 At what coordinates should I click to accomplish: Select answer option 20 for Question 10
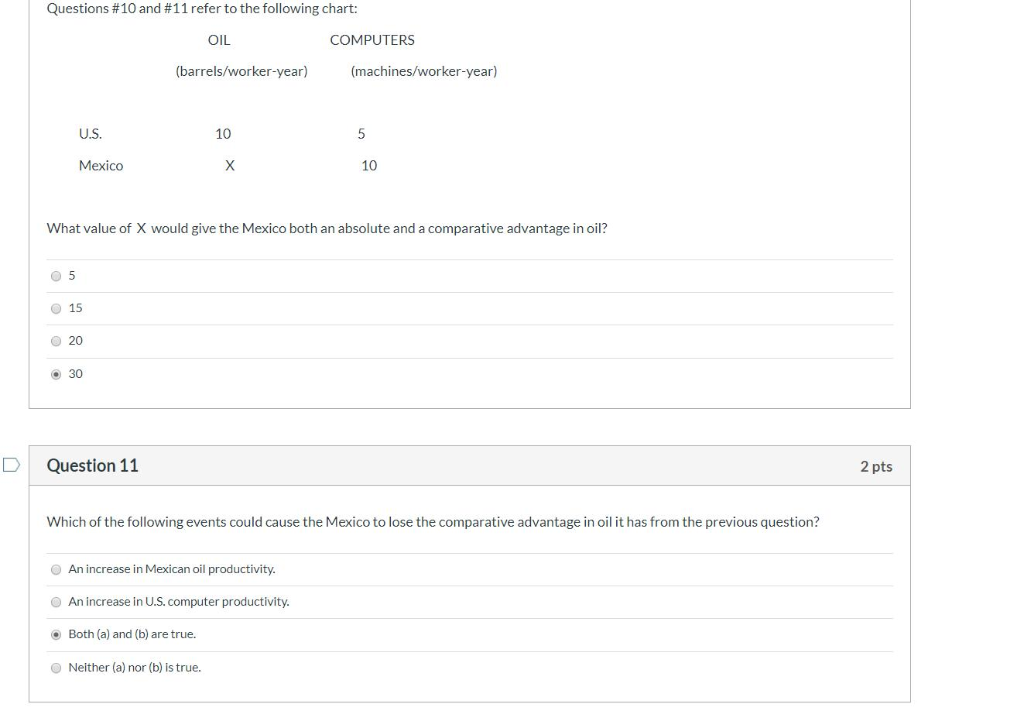(x=57, y=340)
